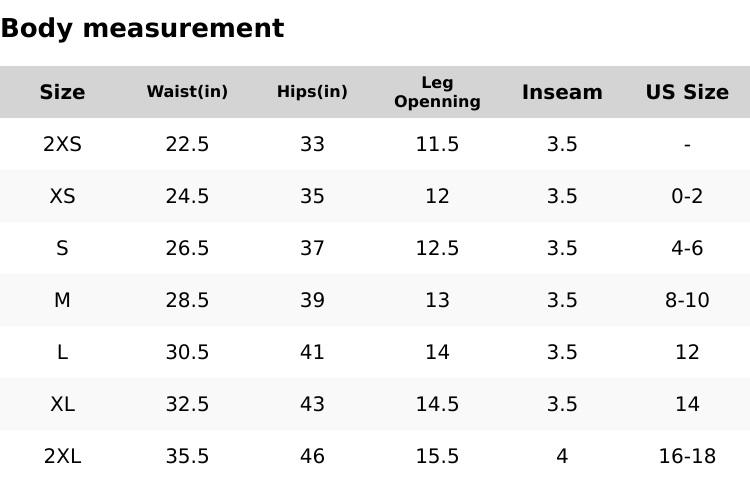Select the 2XS size row label
The width and height of the screenshot is (750, 482).
click(x=62, y=144)
